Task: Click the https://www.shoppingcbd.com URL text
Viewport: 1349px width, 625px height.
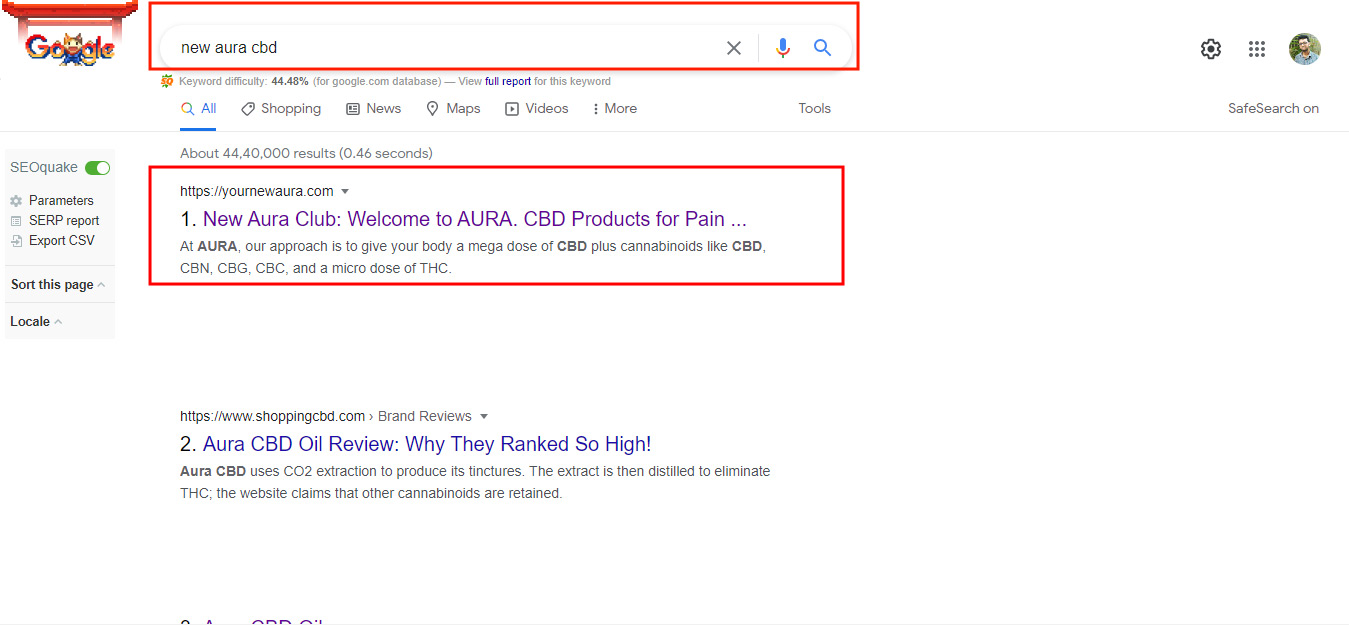Action: point(273,416)
